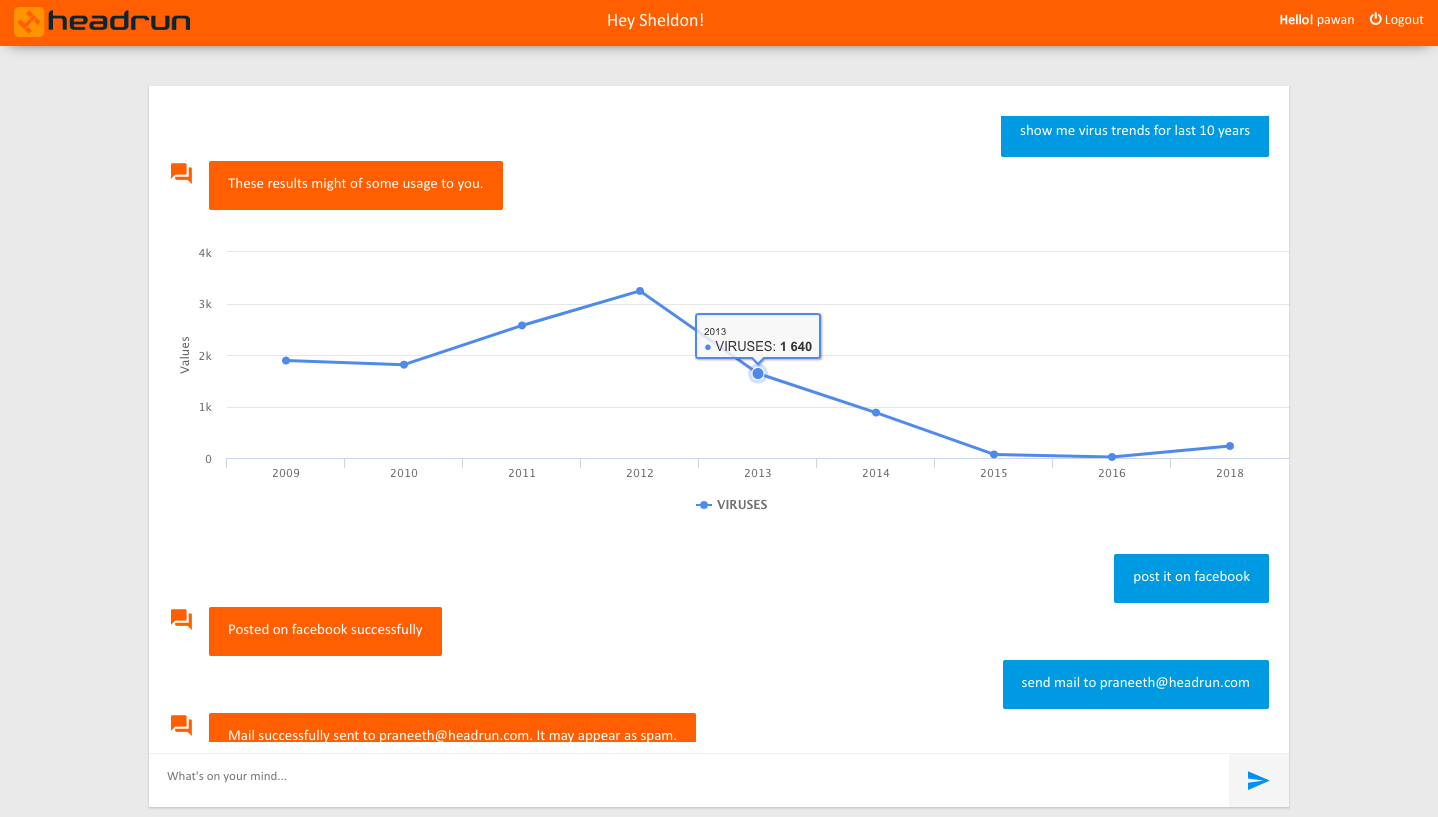Click chat icon beside 'Posted on facebook successfully'
The image size is (1438, 817).
(x=181, y=619)
